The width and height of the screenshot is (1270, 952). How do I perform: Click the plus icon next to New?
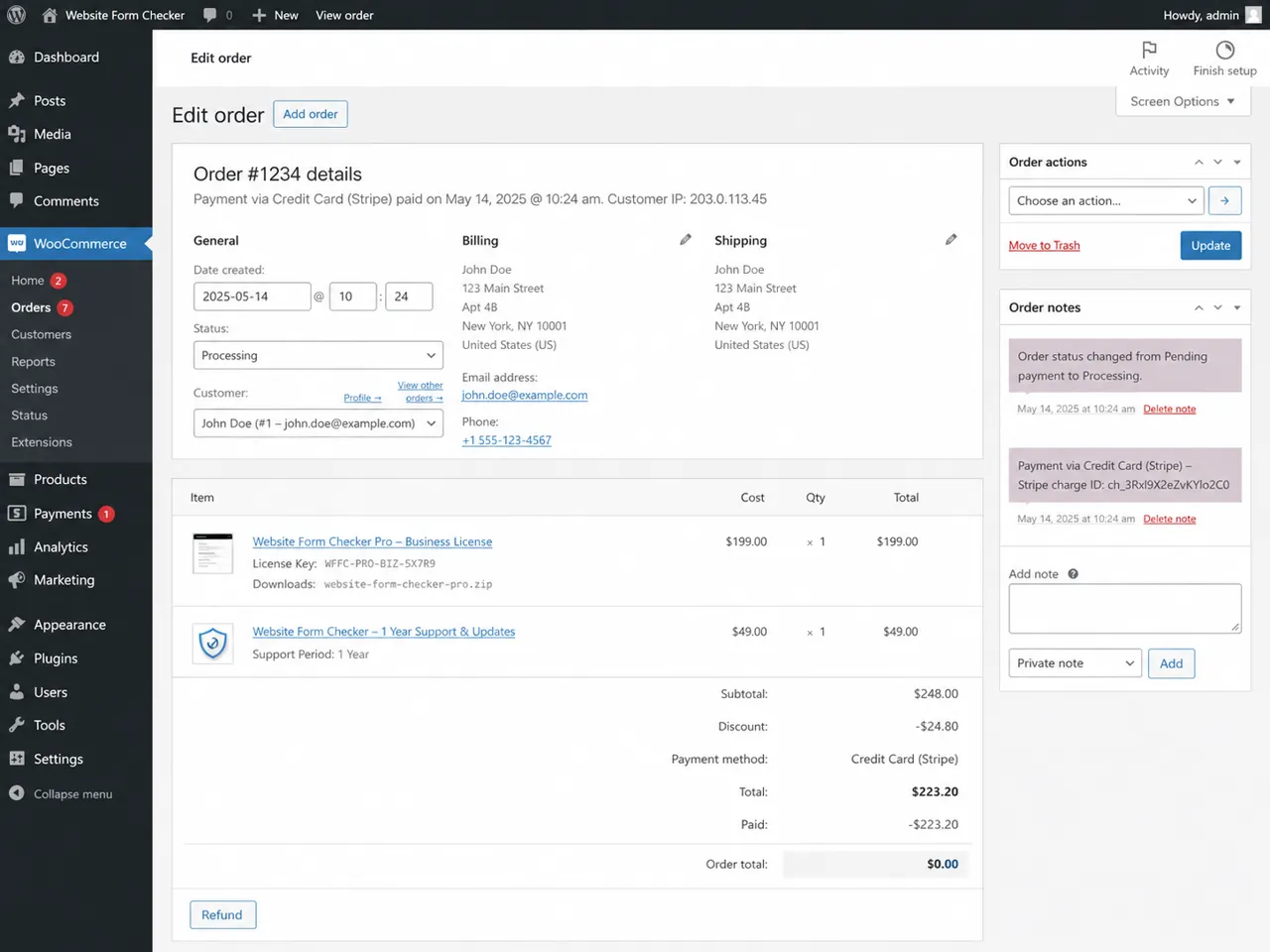(259, 15)
